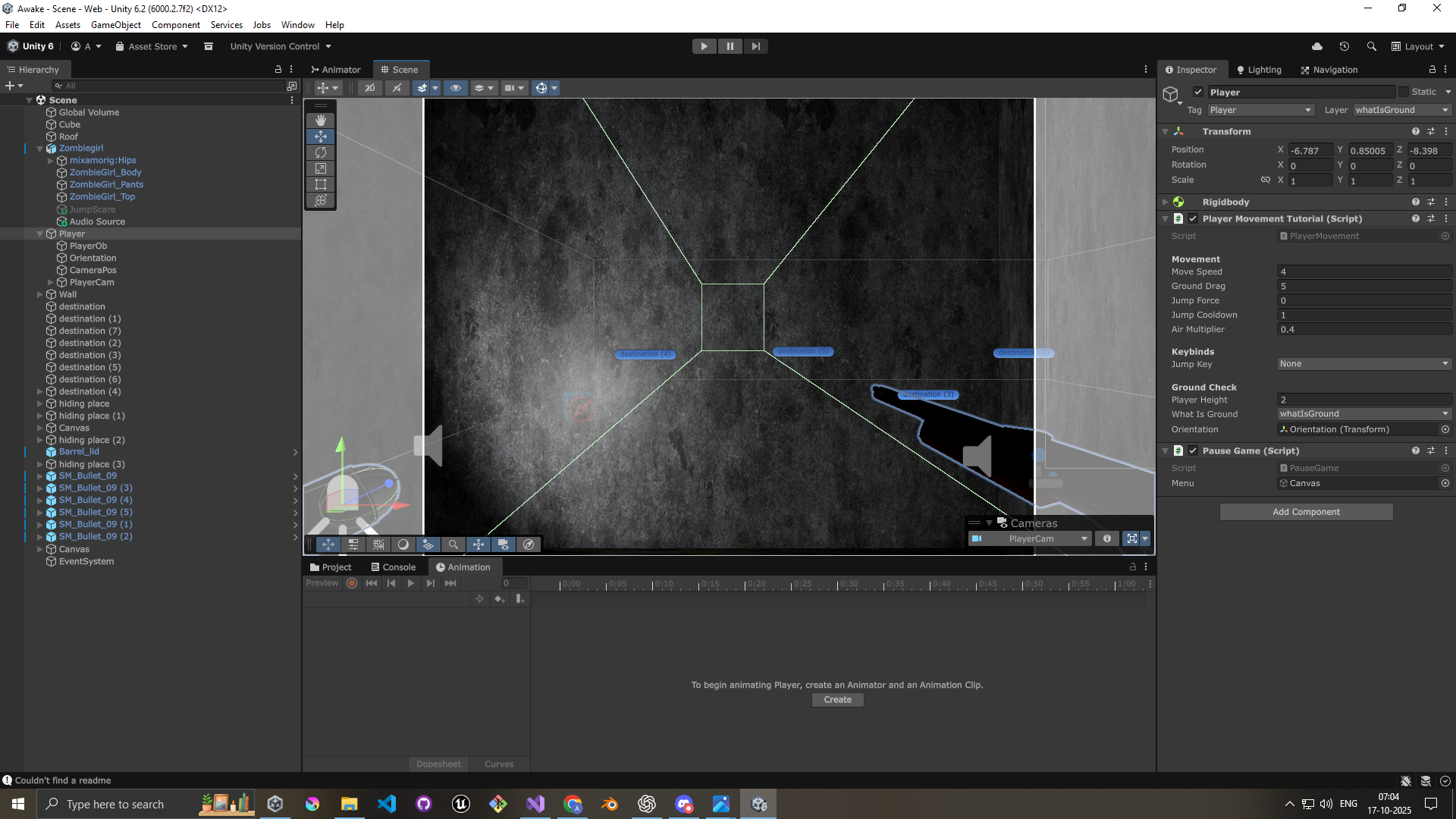Click the Pause button in toolbar

point(730,46)
